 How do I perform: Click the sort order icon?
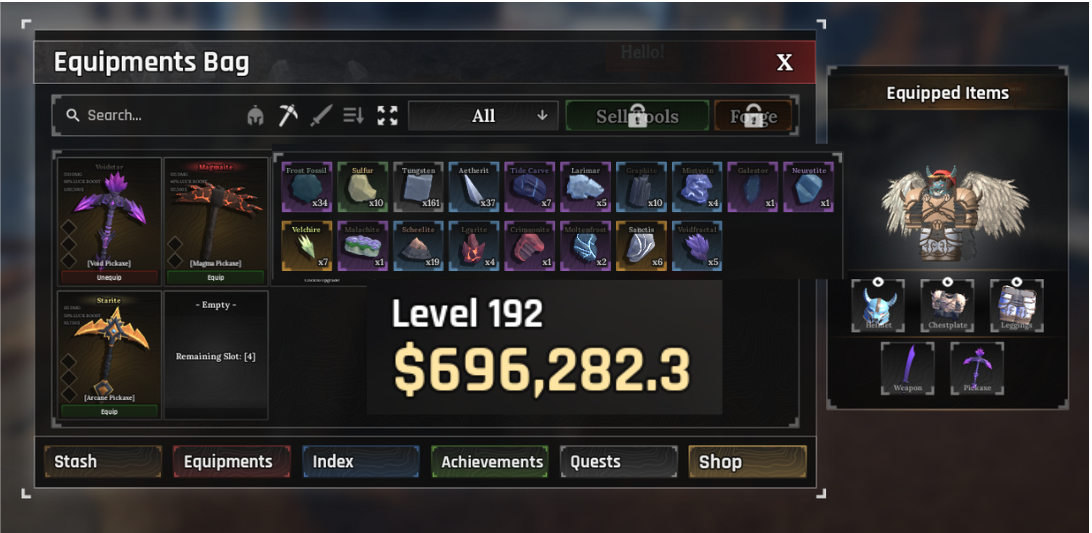[354, 116]
